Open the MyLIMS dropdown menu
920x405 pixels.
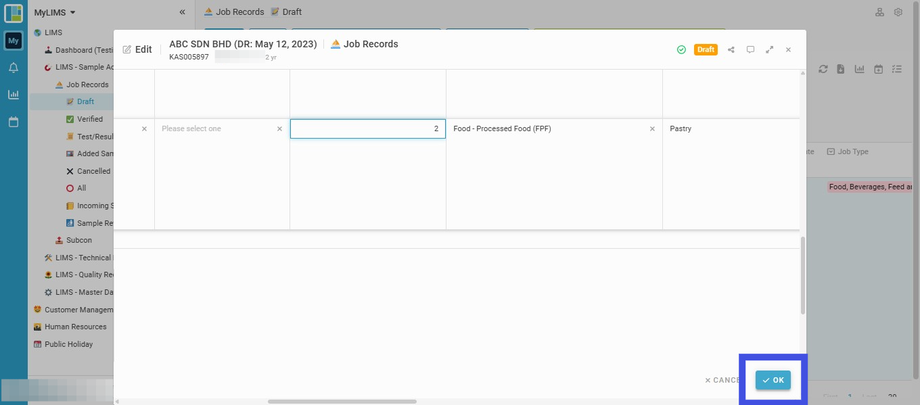[55, 12]
